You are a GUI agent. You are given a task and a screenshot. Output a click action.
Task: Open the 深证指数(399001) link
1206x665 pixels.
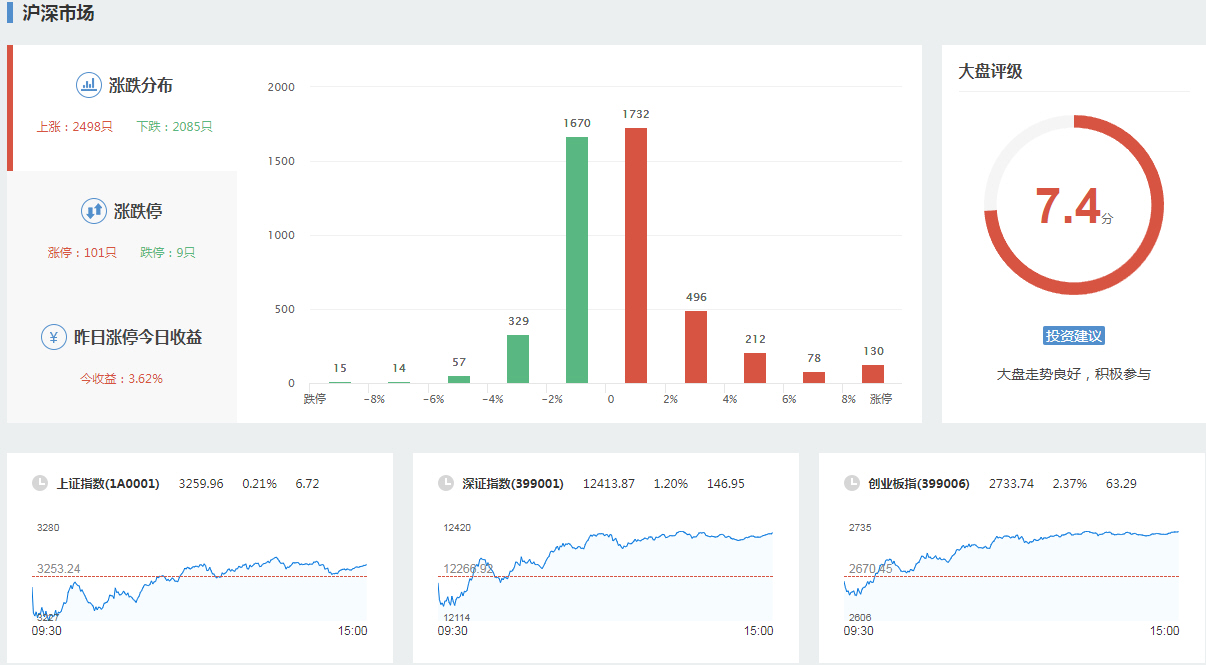[513, 484]
